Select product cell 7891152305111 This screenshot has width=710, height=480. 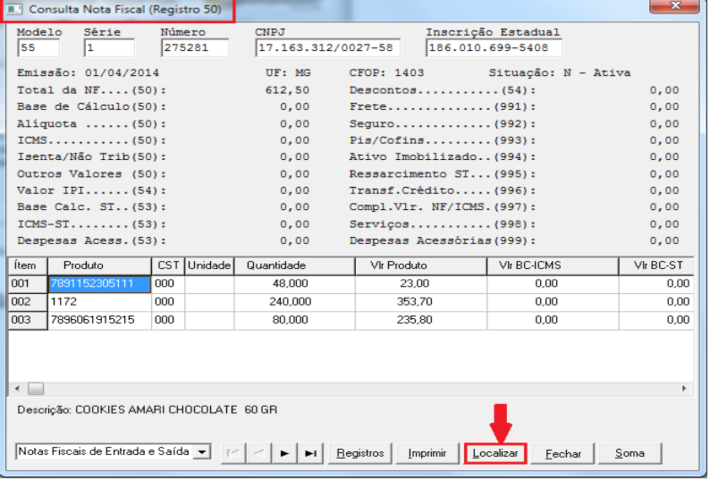[x=100, y=283]
